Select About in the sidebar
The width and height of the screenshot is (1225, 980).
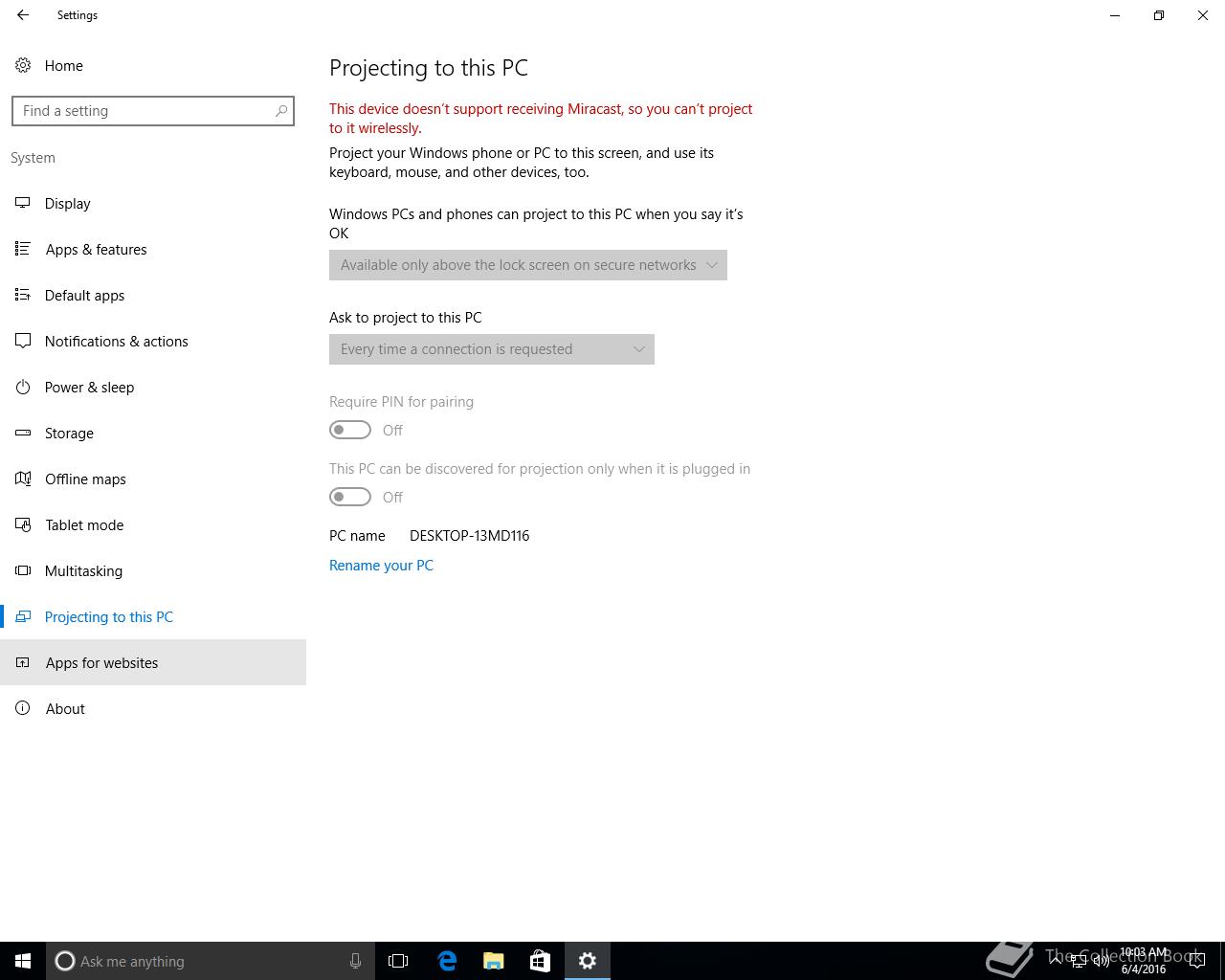click(153, 708)
